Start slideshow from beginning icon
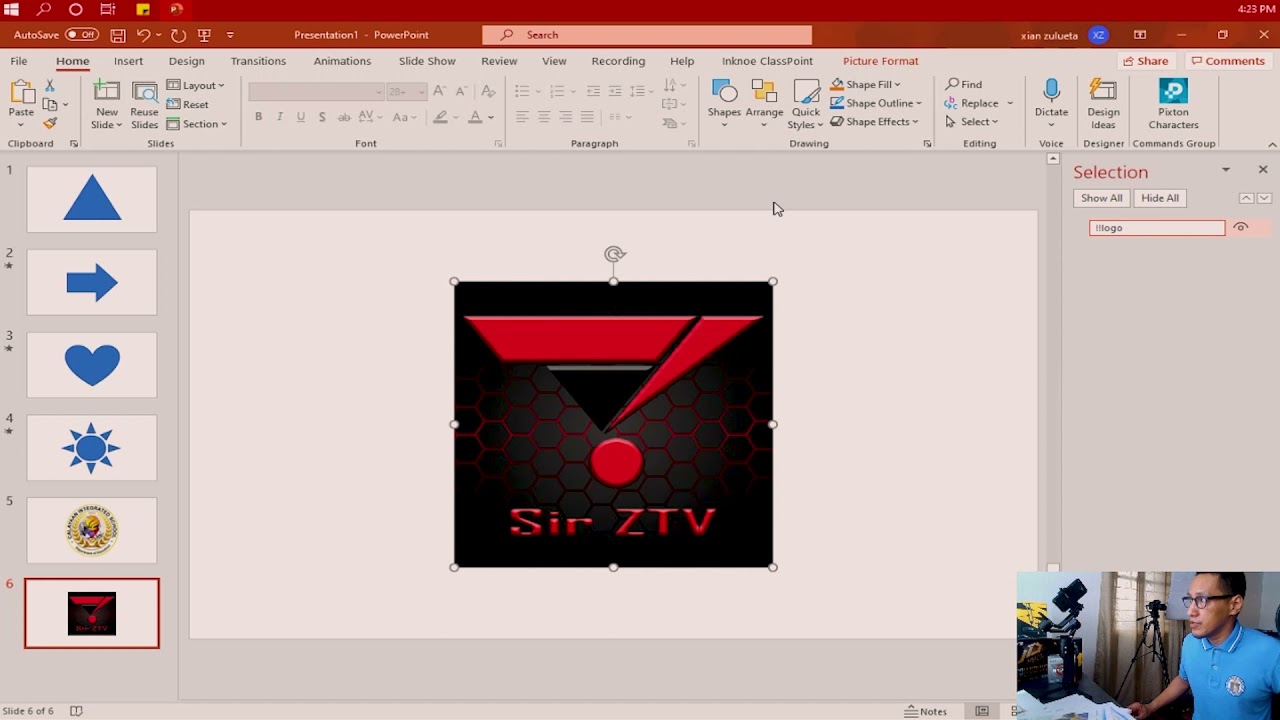This screenshot has height=720, width=1280. tap(204, 35)
